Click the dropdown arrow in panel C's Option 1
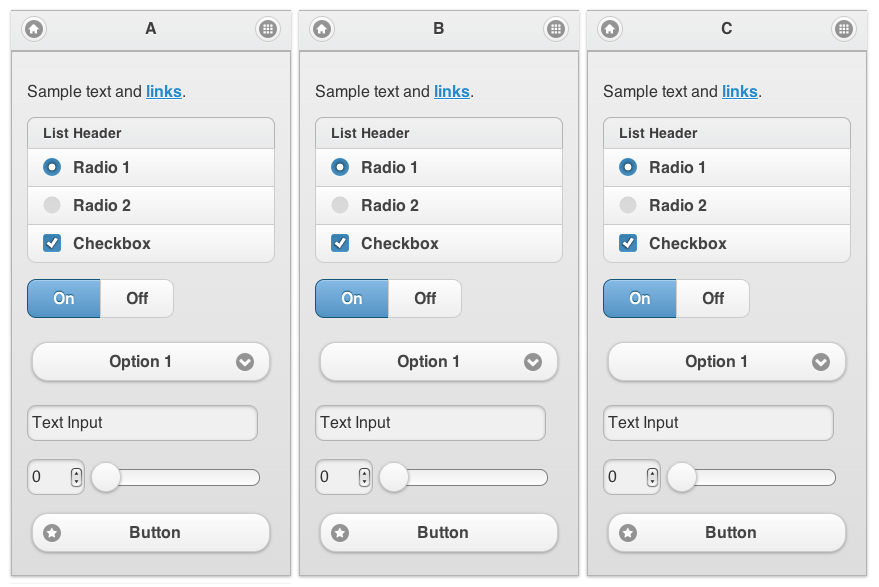 click(821, 362)
